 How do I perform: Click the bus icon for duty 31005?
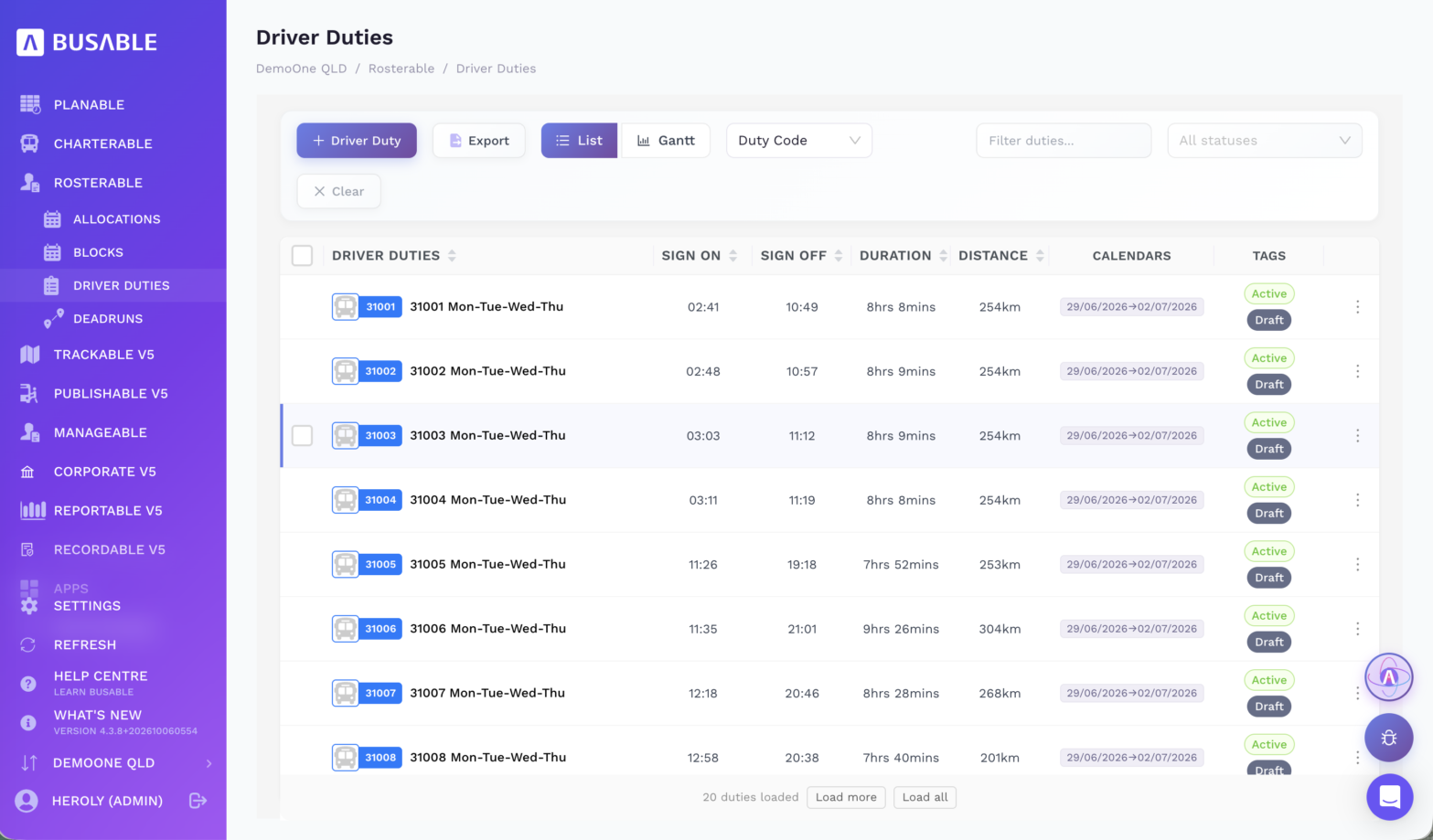pos(345,564)
